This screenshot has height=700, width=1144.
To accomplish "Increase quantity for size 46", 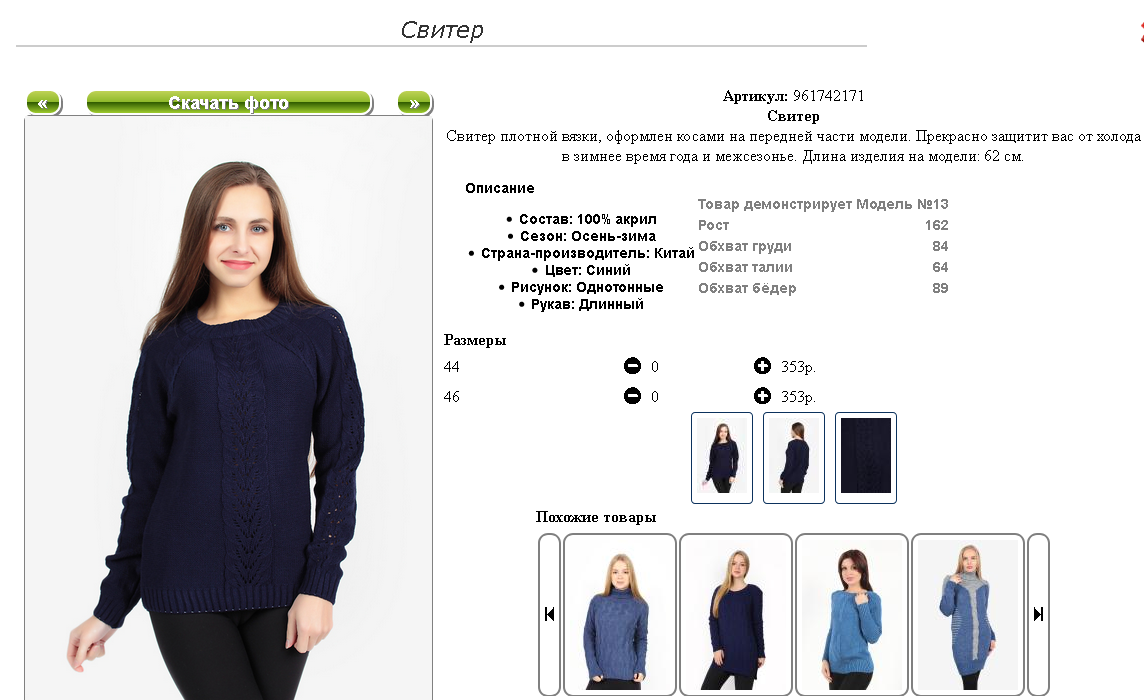I will coord(762,396).
